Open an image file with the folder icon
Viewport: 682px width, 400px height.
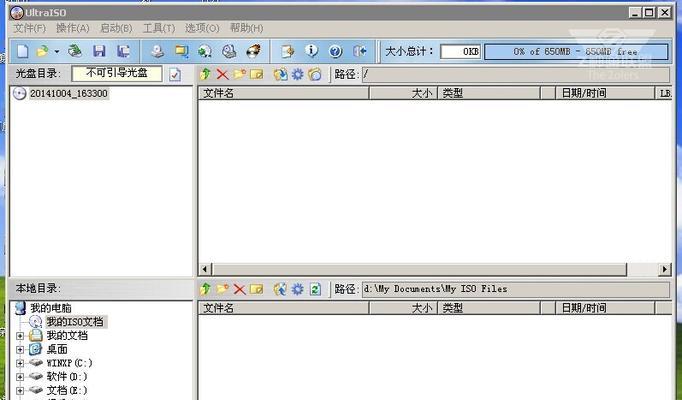(x=43, y=51)
